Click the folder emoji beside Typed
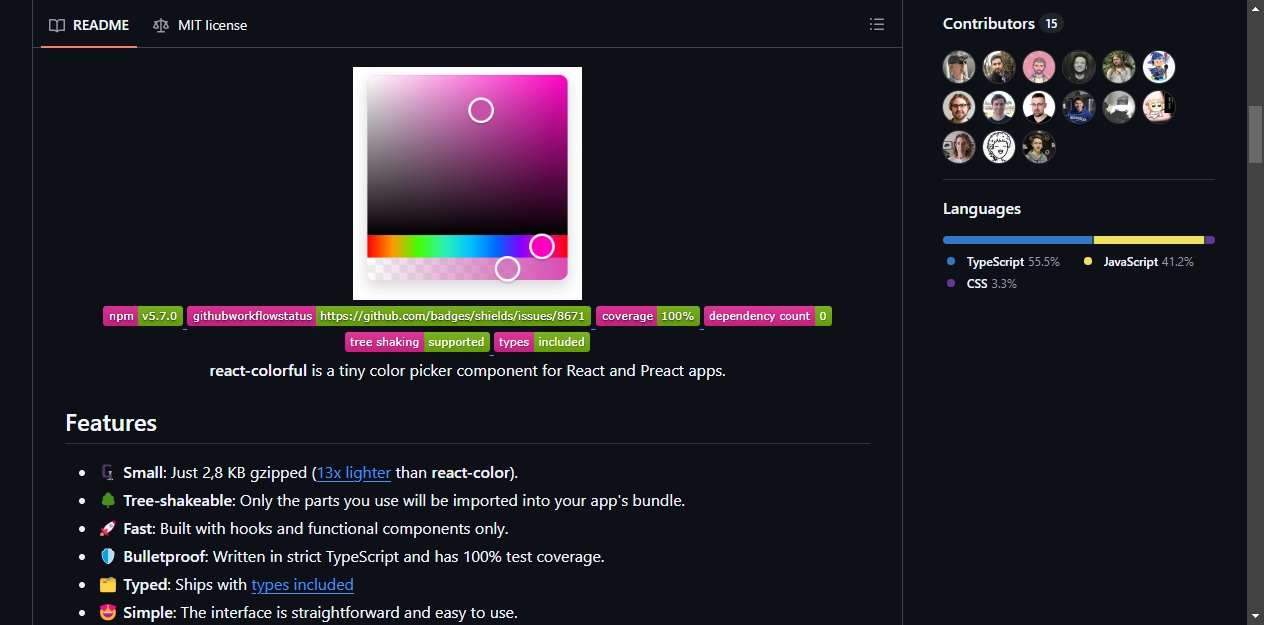The width and height of the screenshot is (1264, 625). tap(108, 584)
